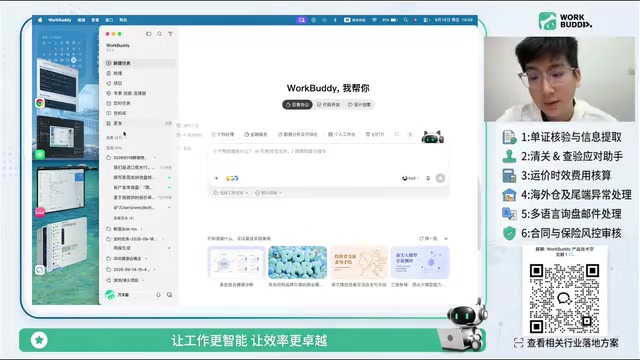The image size is (640, 360).
Task: Switch to the 日常办公 tab
Action: coord(297,104)
